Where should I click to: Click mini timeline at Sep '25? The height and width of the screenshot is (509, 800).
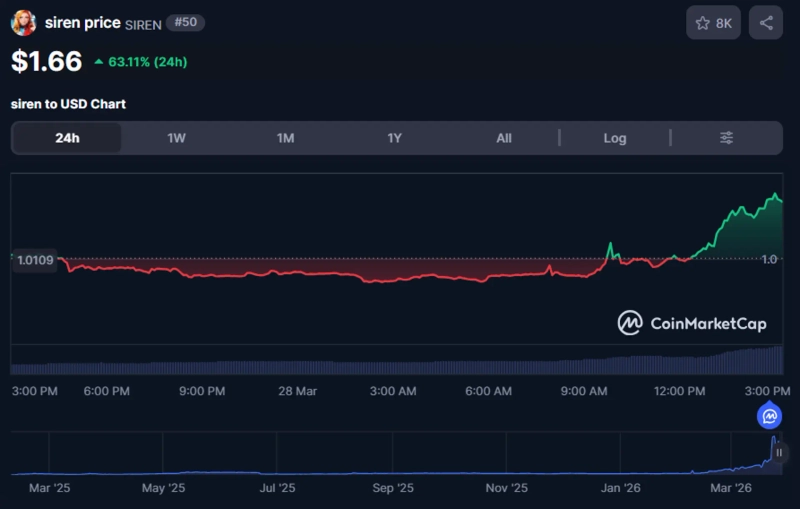click(x=392, y=488)
